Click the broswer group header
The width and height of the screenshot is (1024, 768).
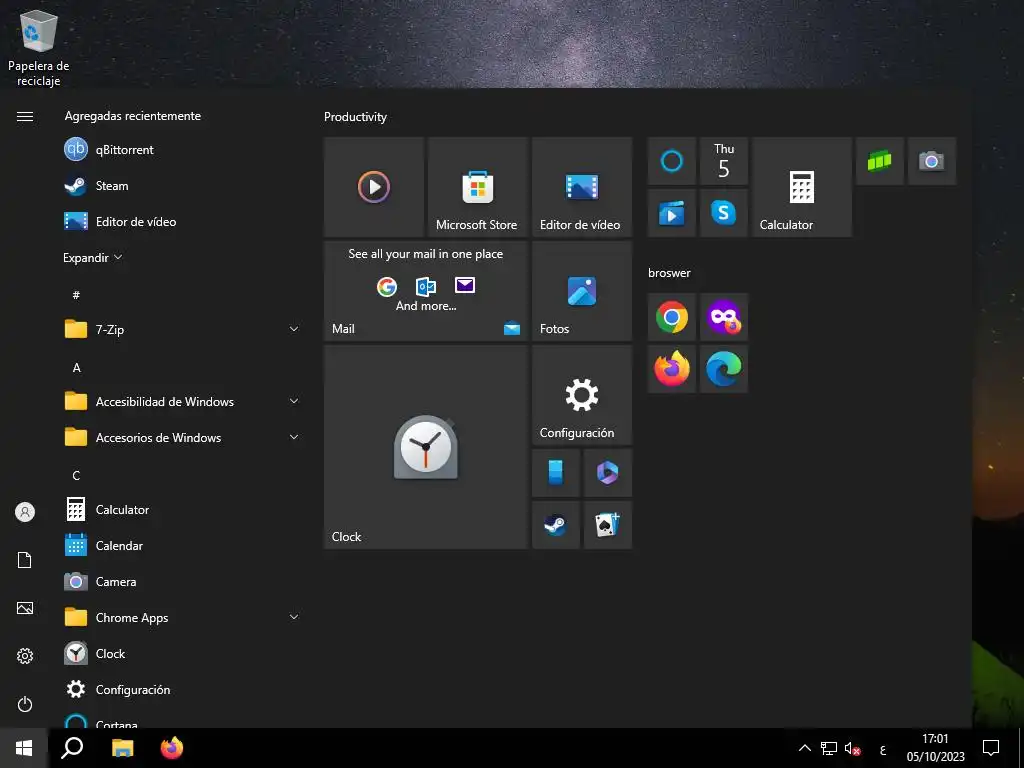669,273
